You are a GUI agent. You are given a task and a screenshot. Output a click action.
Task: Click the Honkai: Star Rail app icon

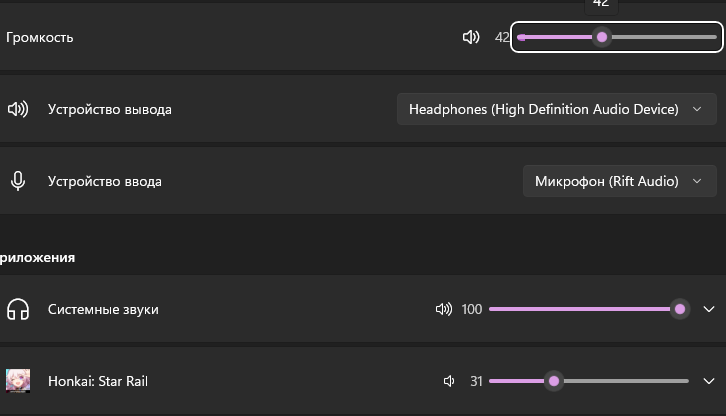pyautogui.click(x=17, y=381)
